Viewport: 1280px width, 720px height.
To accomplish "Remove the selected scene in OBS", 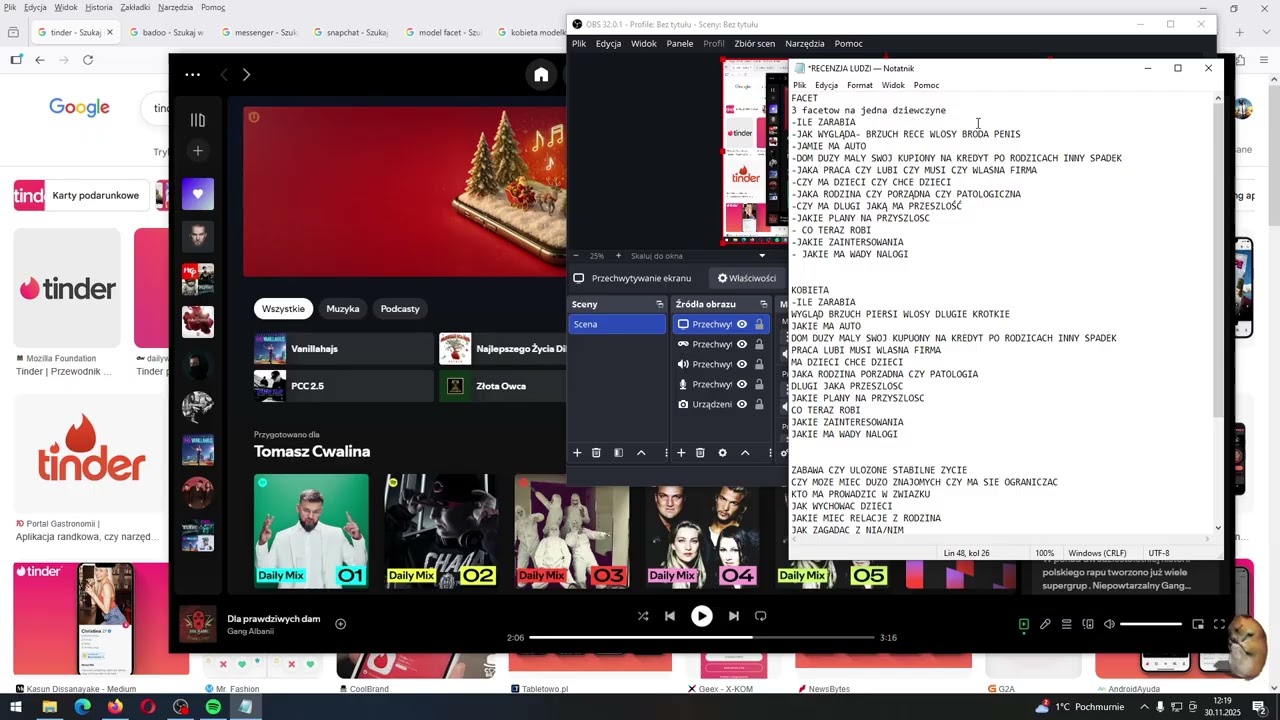I will click(x=596, y=453).
